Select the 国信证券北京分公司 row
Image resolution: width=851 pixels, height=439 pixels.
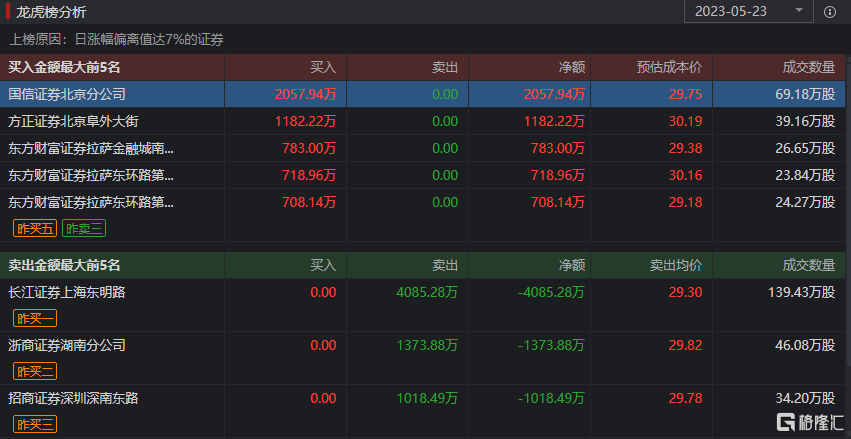point(426,94)
